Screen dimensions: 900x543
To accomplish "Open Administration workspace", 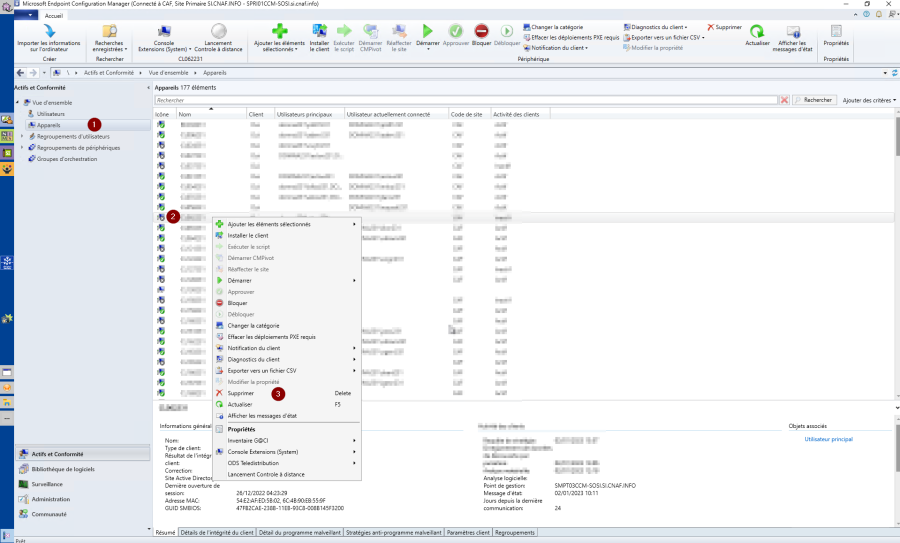I will click(x=83, y=499).
